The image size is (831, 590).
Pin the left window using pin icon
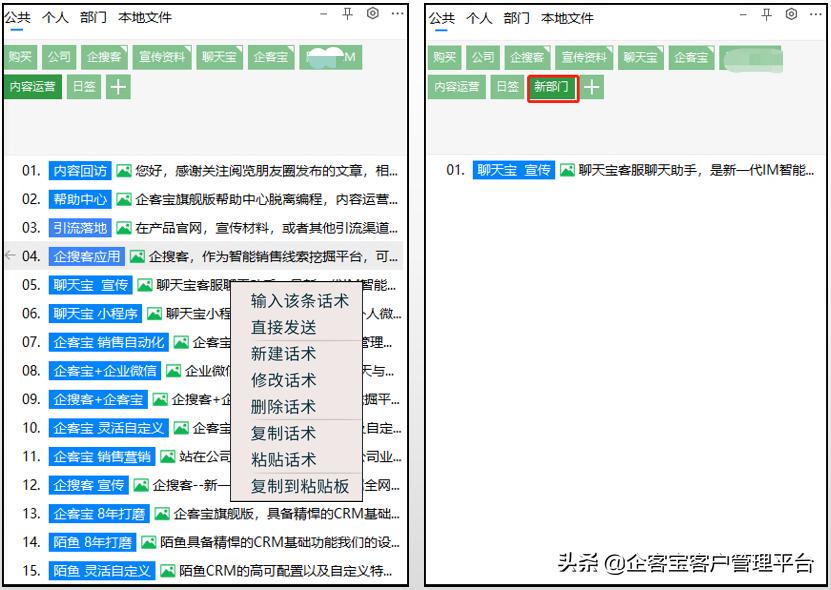click(345, 14)
